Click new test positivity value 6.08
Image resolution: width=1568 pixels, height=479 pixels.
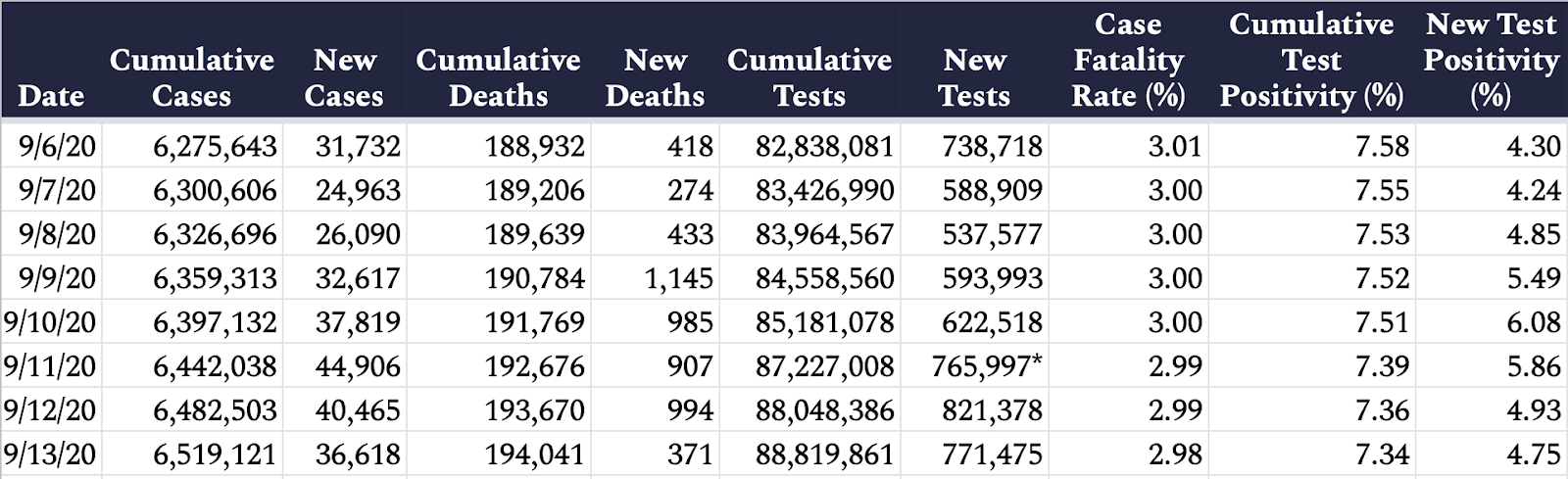tap(1534, 322)
